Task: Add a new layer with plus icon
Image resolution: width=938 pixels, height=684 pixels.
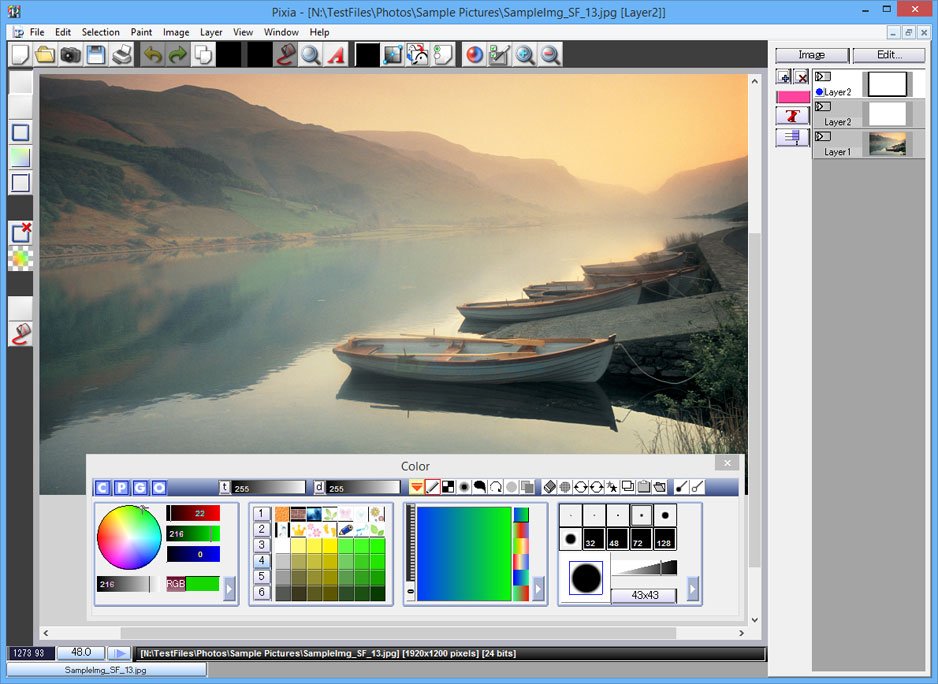Action: click(784, 77)
